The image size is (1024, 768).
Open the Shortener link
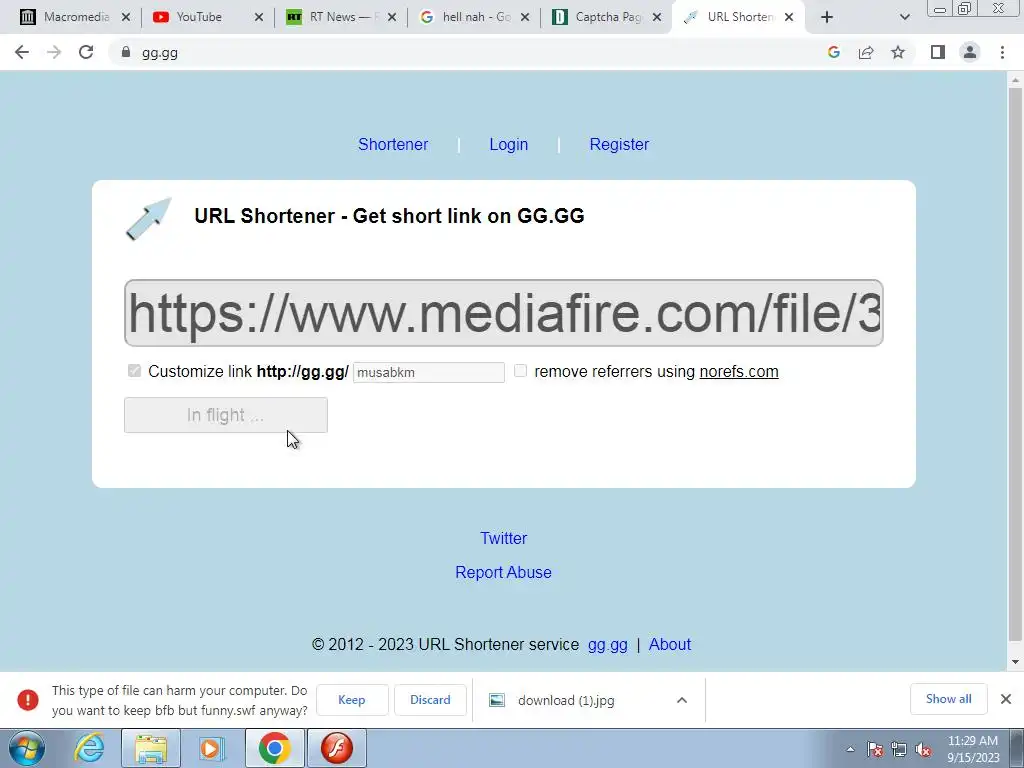[x=393, y=144]
